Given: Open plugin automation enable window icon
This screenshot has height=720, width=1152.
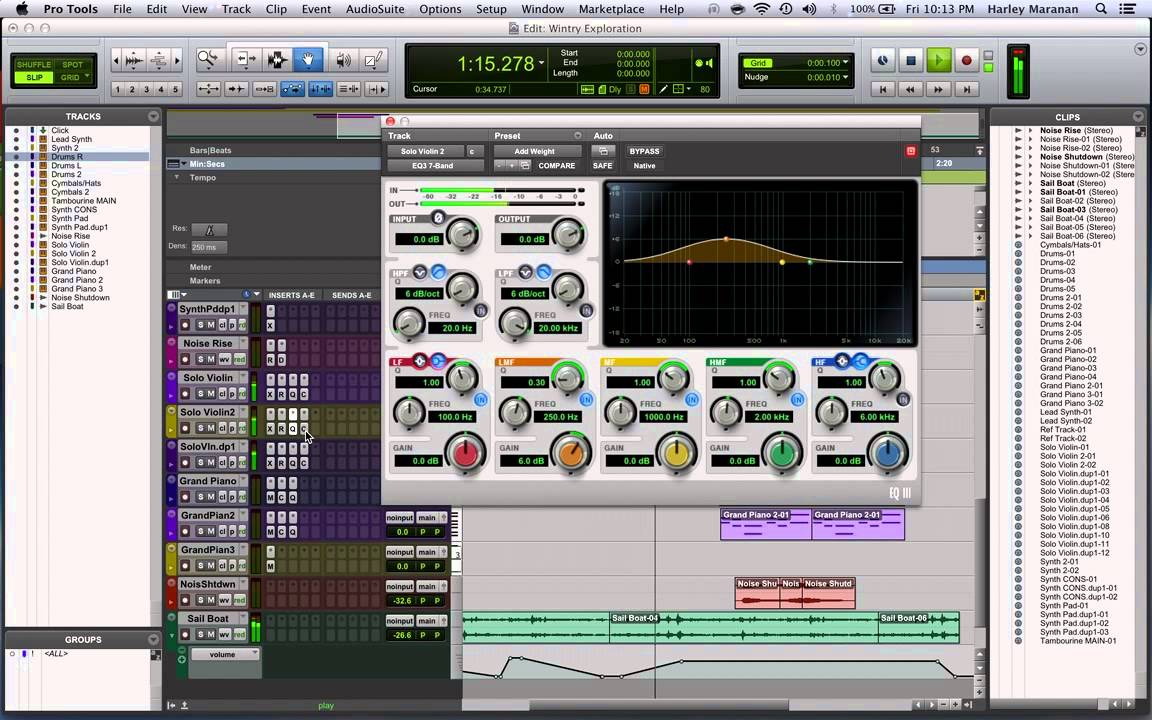Looking at the screenshot, I should click(x=602, y=151).
